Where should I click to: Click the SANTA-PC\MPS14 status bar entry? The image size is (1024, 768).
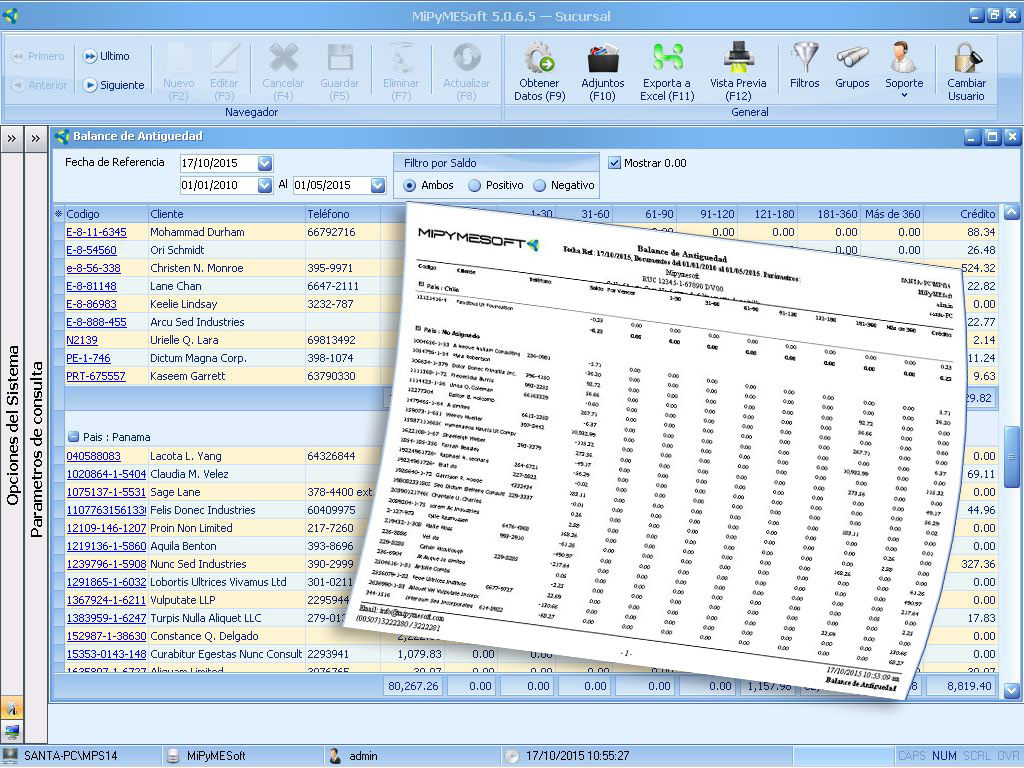71,756
